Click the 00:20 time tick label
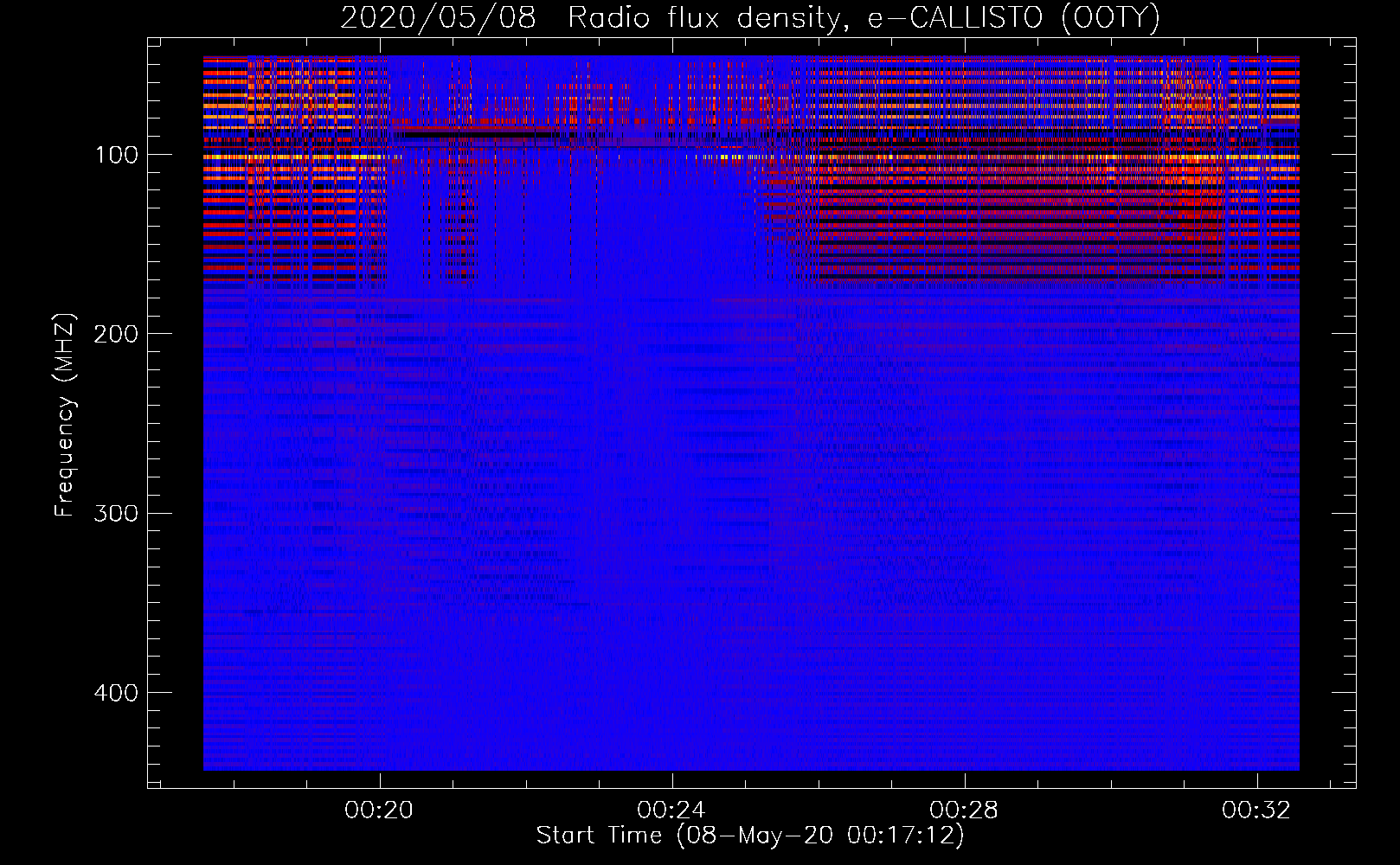Screen dimensions: 1400x865 pyautogui.click(x=379, y=811)
